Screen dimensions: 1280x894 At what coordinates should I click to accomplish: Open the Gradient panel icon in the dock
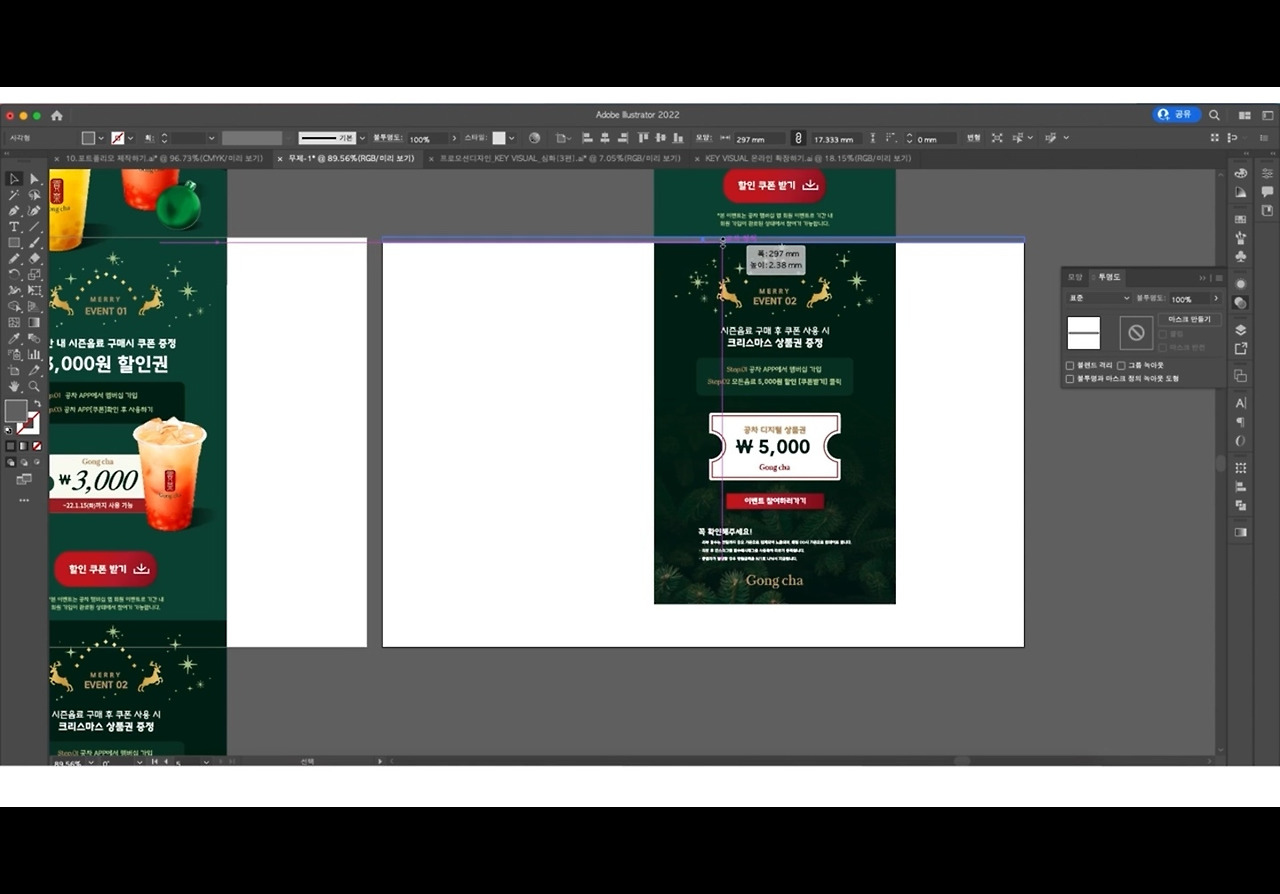coord(1241,532)
